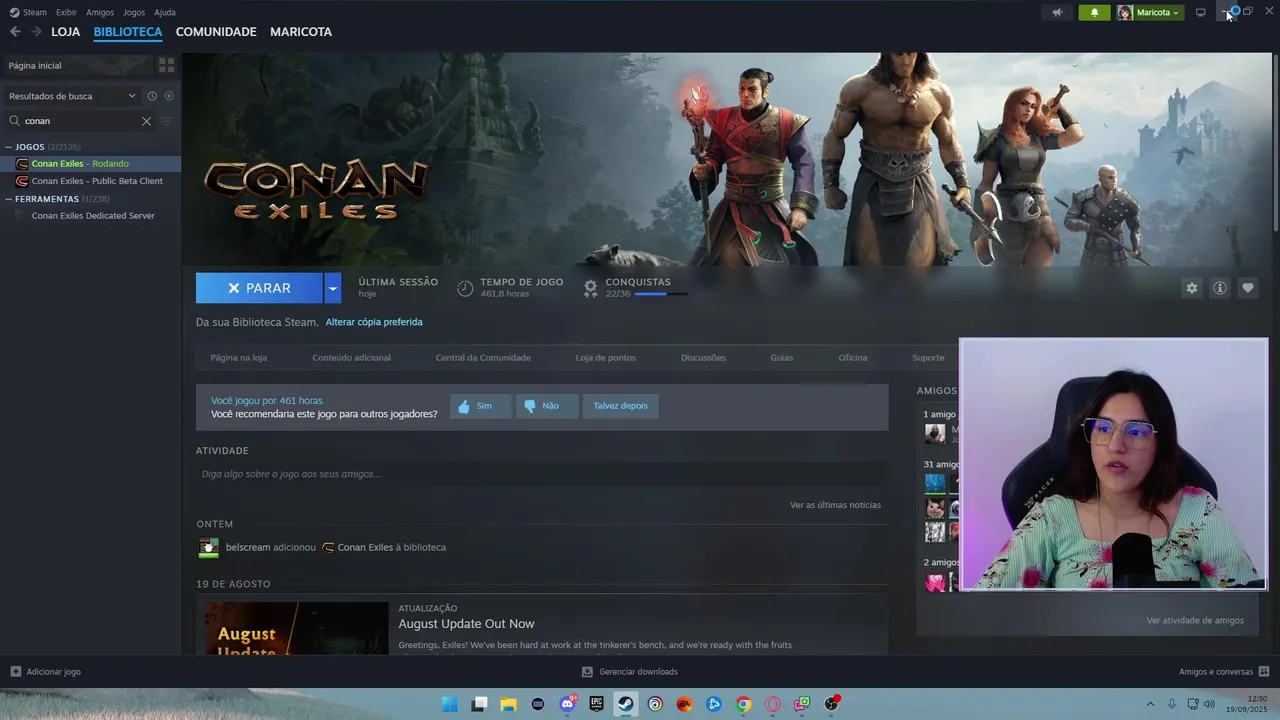Click the magnifier icon in the search box
The width and height of the screenshot is (1280, 720).
point(15,121)
